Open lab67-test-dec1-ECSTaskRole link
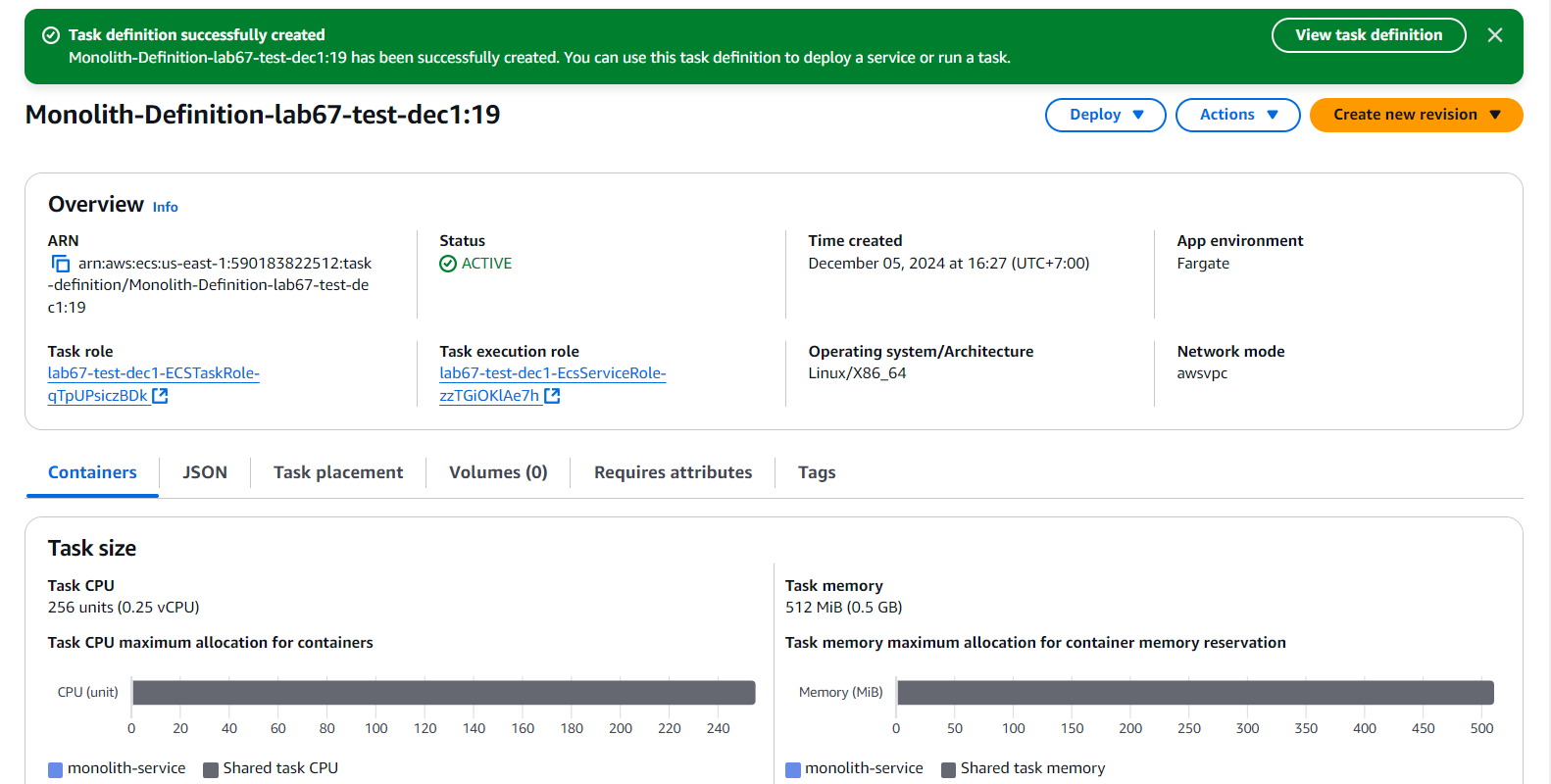This screenshot has width=1551, height=784. pos(154,384)
